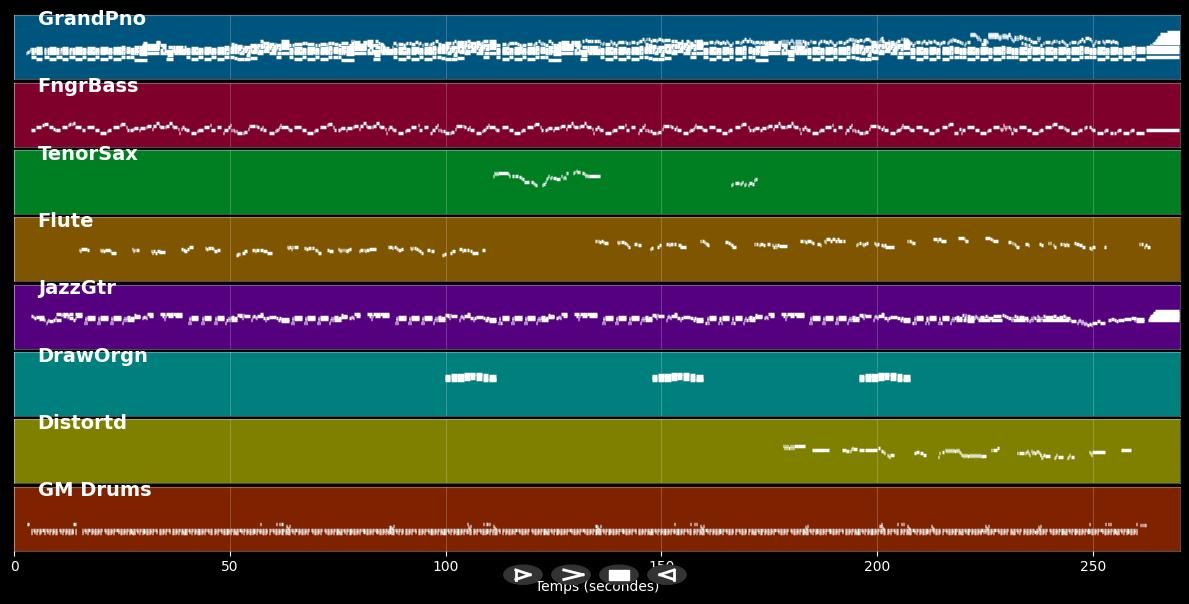Select the GrandPno track label
1189x604 pixels.
point(91,19)
